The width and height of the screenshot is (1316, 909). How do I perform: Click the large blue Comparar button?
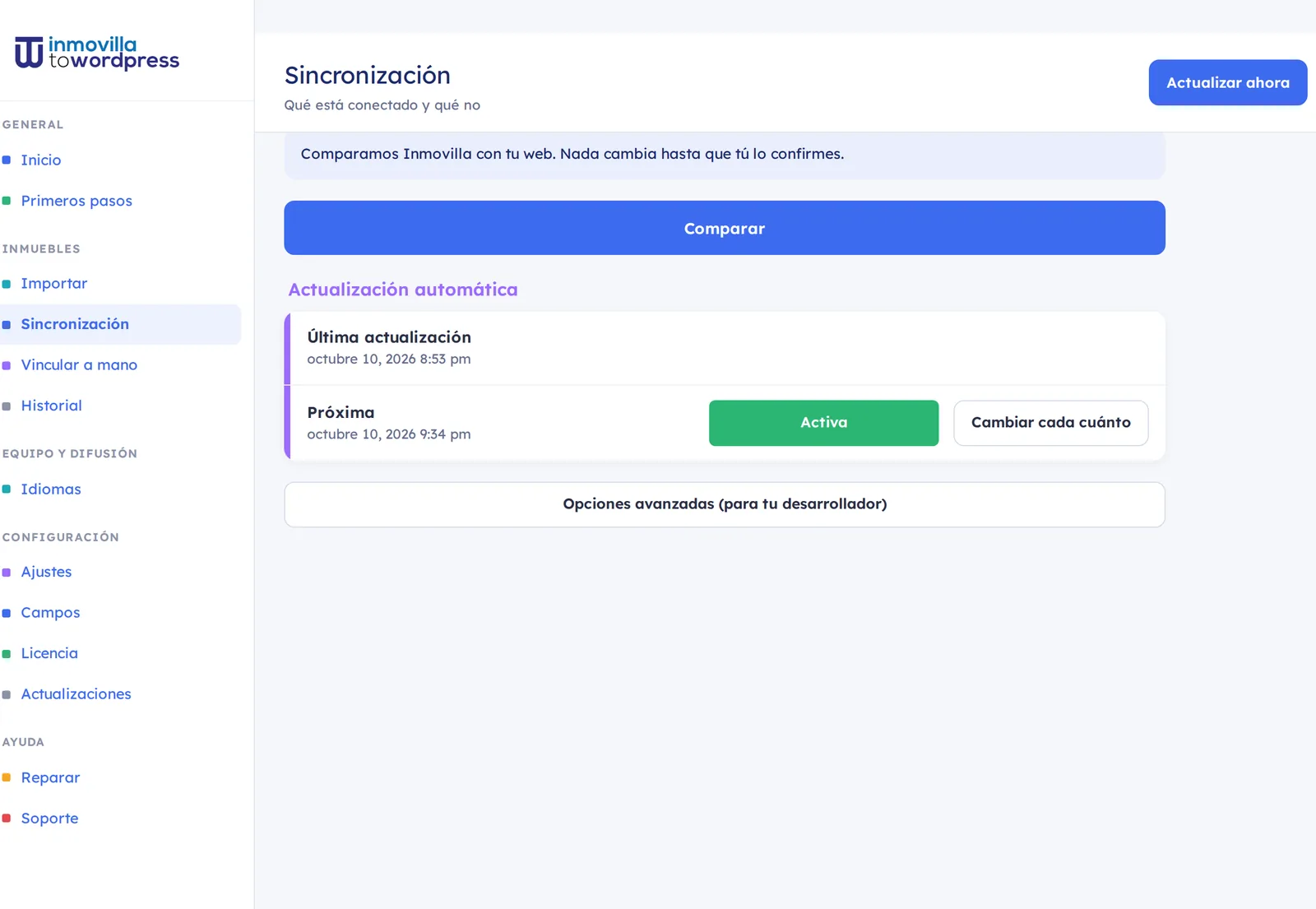[725, 228]
